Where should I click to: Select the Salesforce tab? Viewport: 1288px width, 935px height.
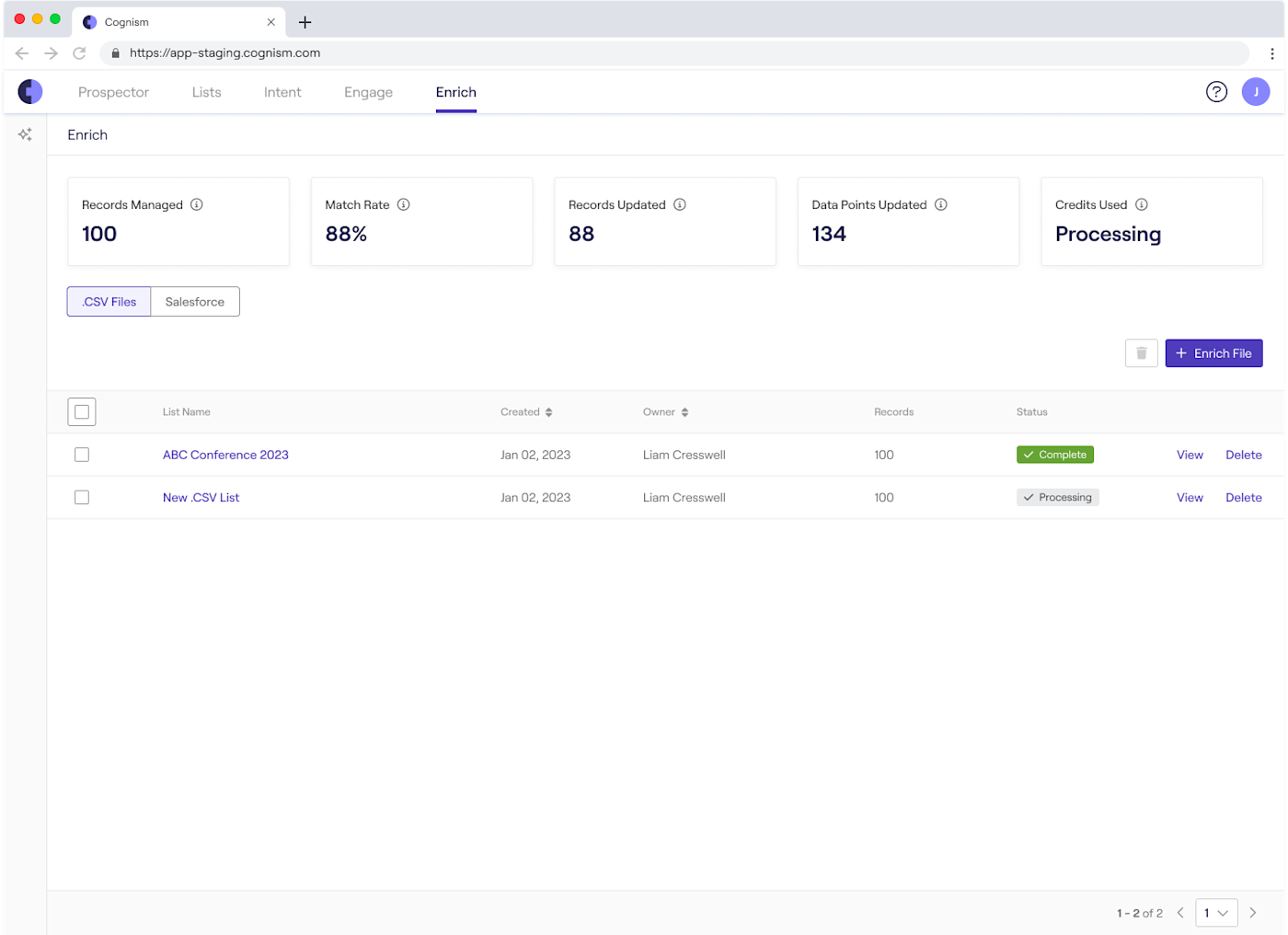point(195,302)
